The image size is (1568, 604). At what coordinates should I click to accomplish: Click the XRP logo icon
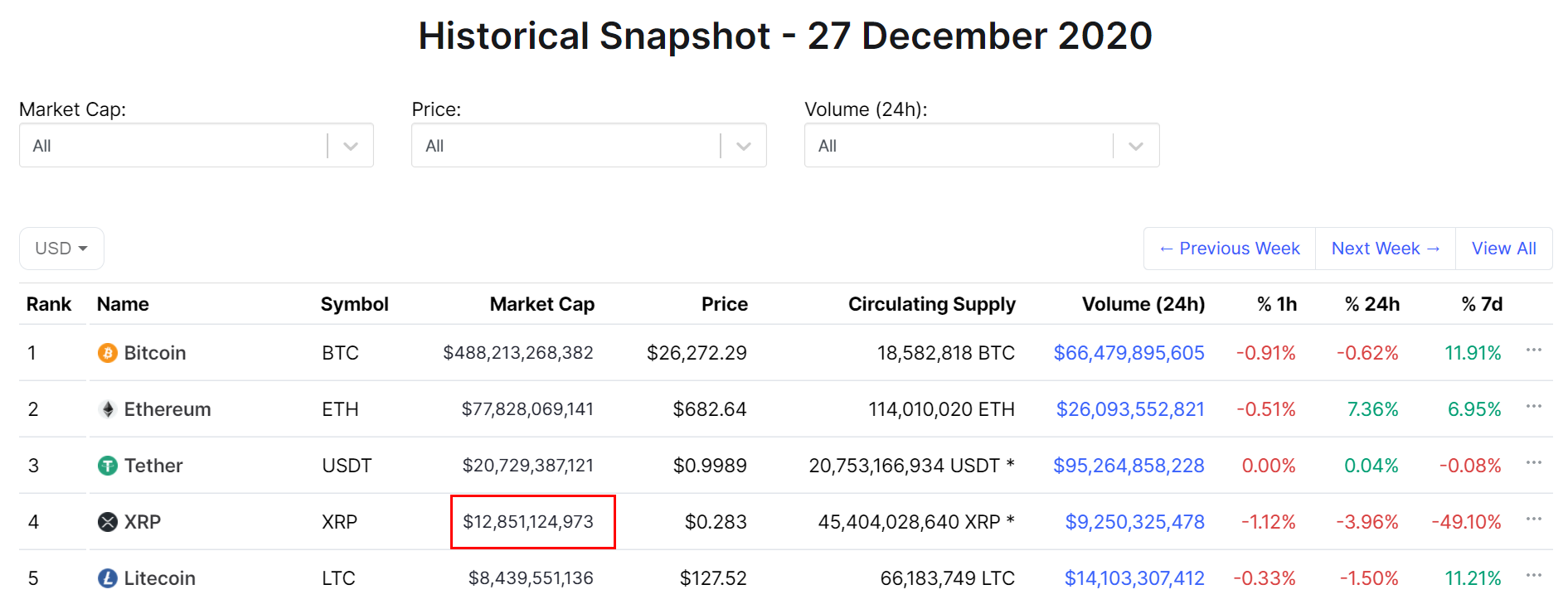coord(108,522)
